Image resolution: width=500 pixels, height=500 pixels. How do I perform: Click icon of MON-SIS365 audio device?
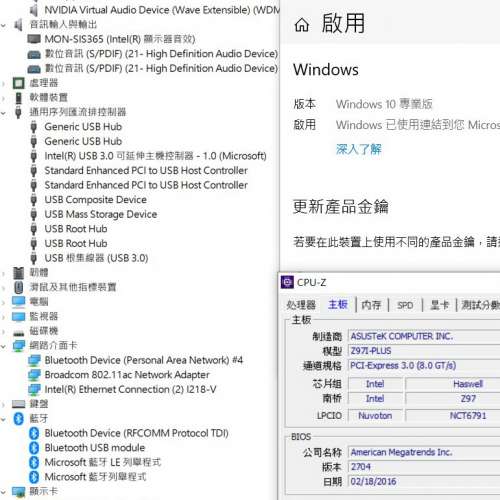pyautogui.click(x=34, y=39)
